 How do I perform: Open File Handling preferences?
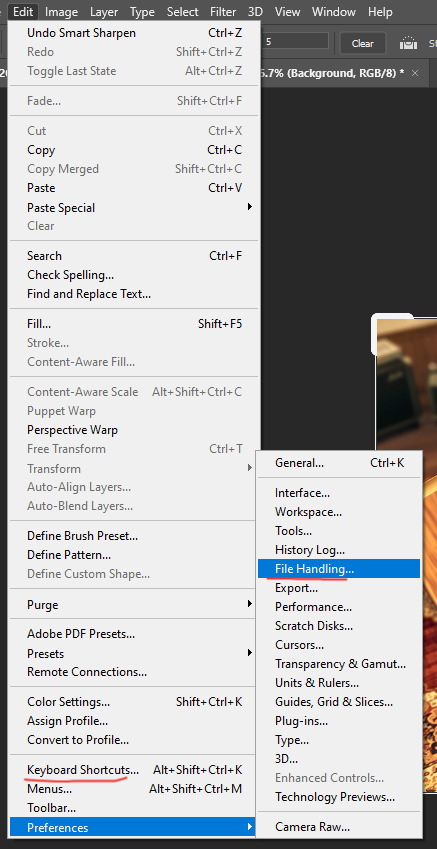click(339, 569)
